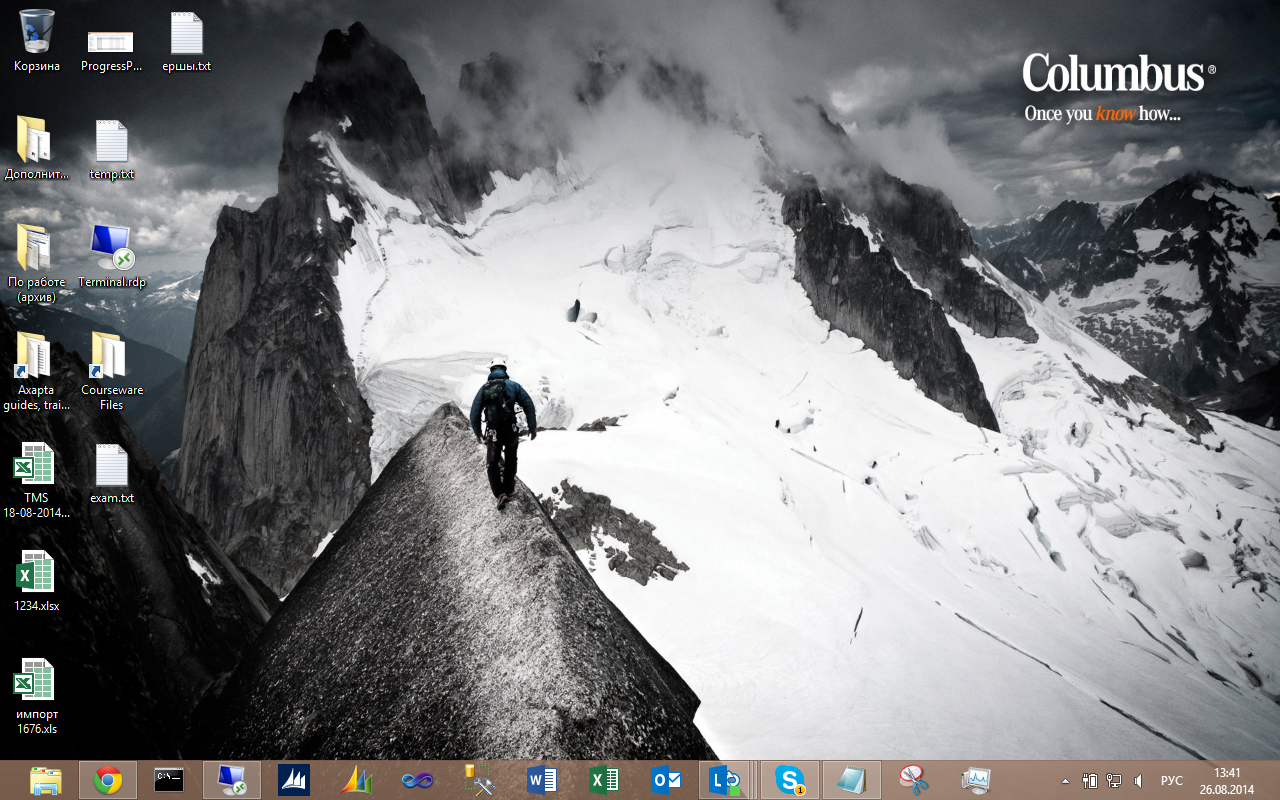Select the ершы.txt file name label
Screen dimensions: 1280x800
coord(187,66)
